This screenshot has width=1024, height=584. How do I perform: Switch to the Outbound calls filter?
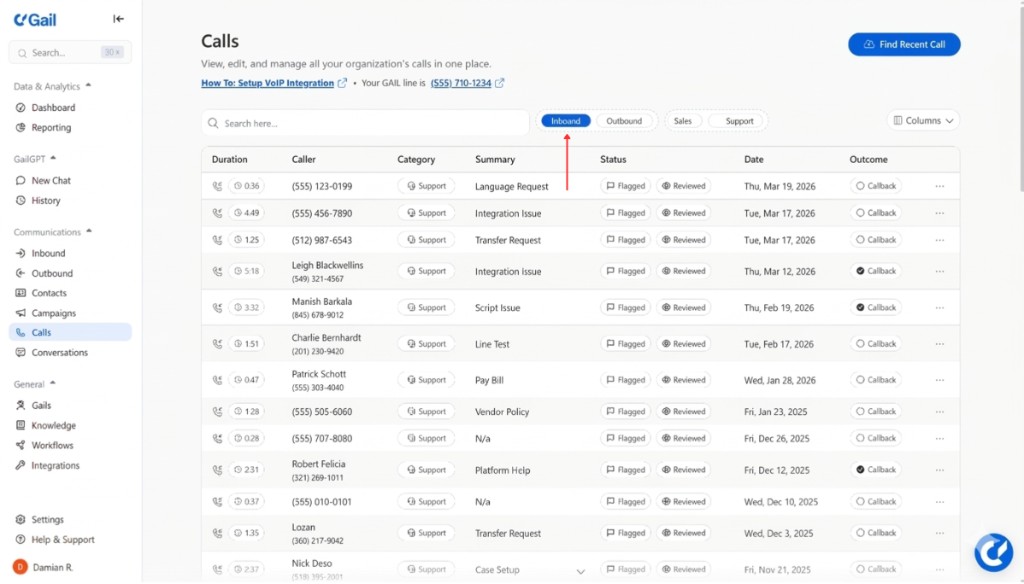(624, 120)
